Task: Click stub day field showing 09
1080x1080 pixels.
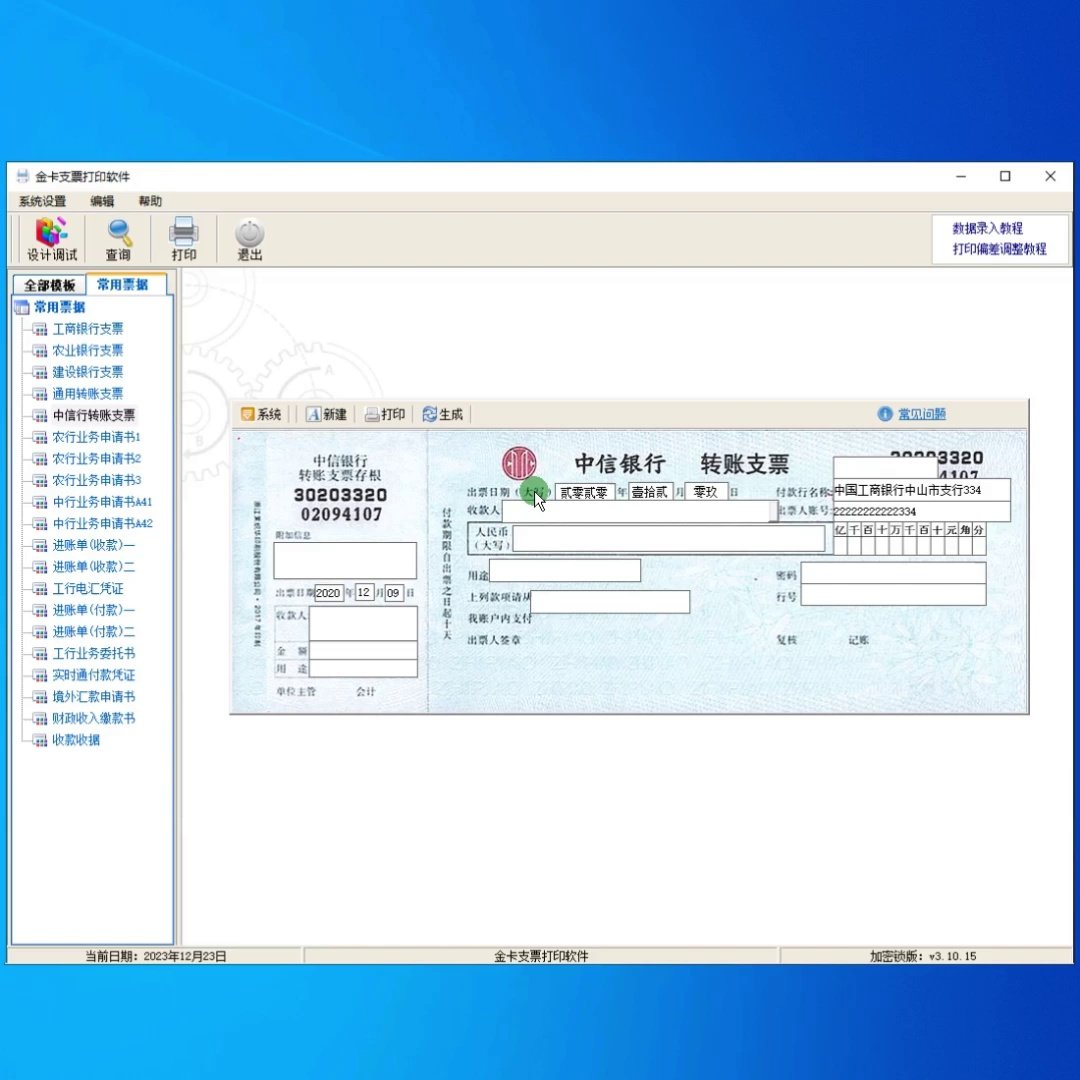Action: (x=394, y=592)
